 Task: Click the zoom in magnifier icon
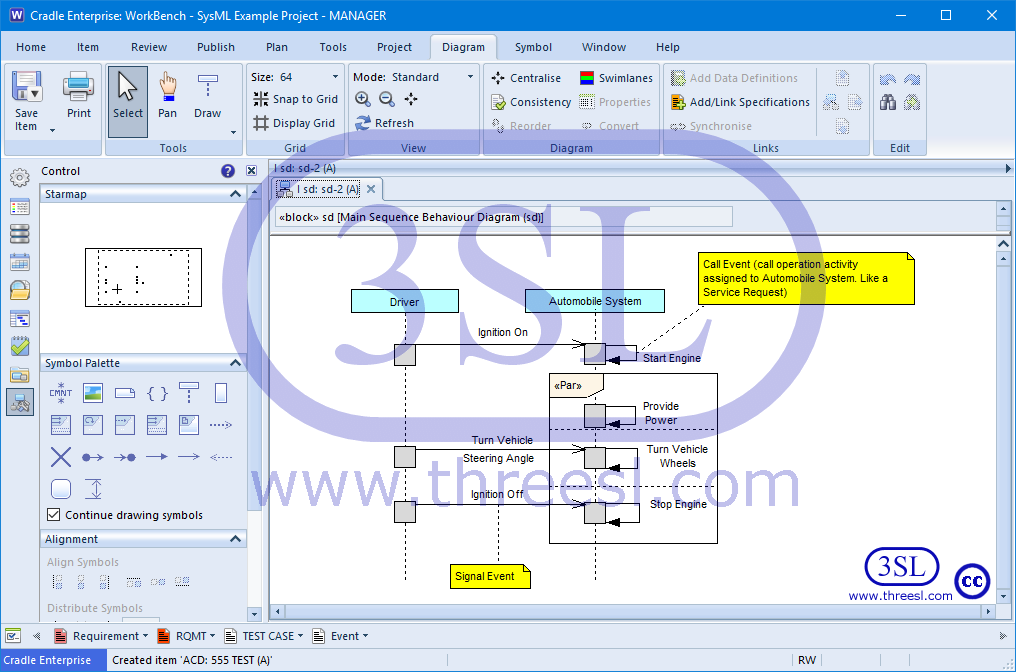coord(363,99)
